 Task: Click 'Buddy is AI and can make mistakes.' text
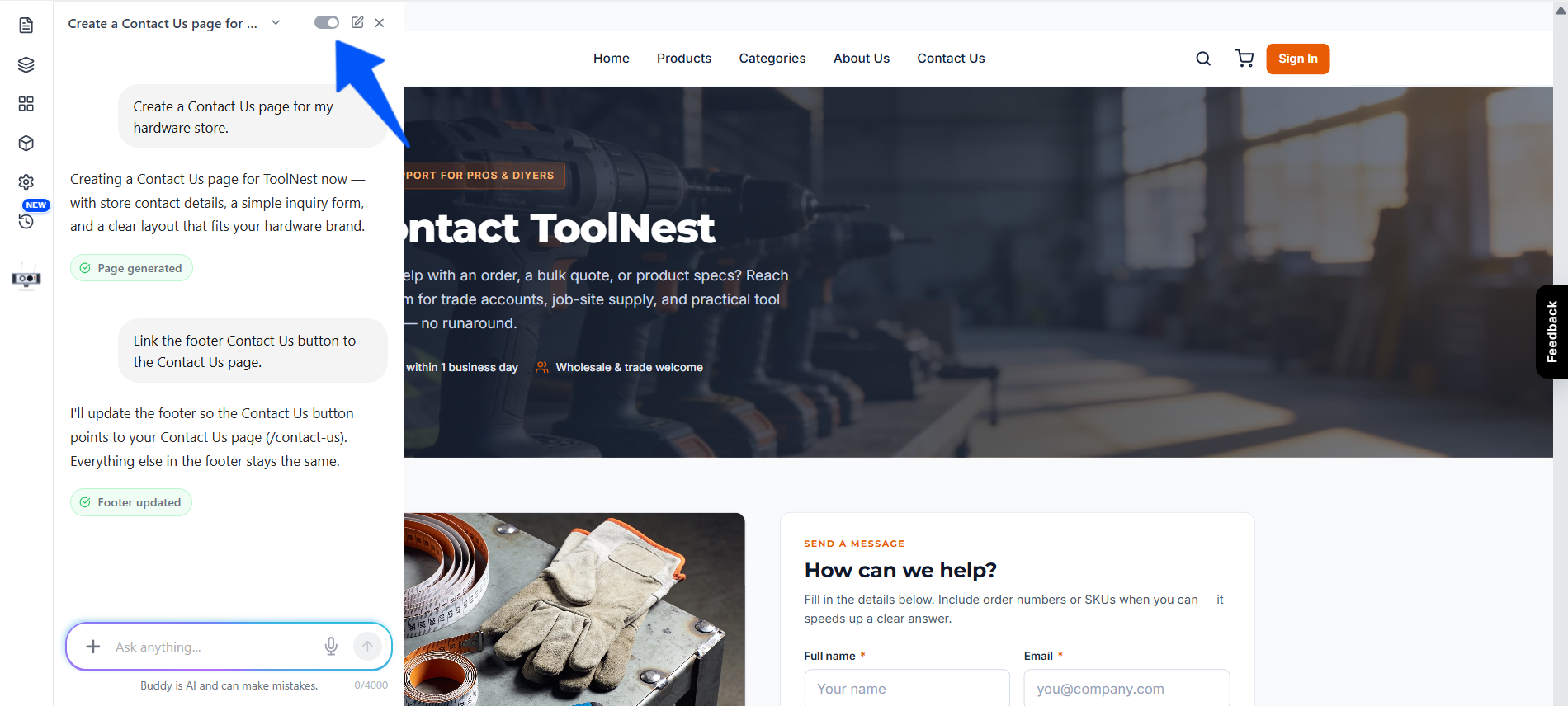pyautogui.click(x=229, y=685)
